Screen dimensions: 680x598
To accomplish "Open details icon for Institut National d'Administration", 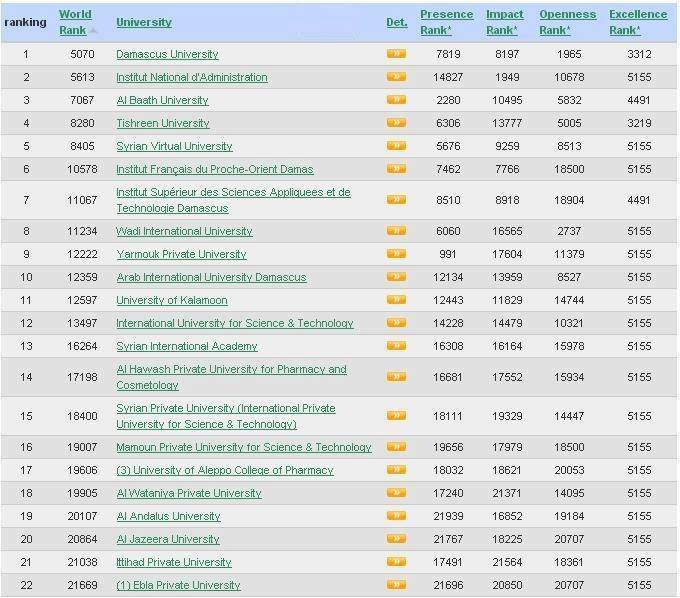I will (x=396, y=77).
